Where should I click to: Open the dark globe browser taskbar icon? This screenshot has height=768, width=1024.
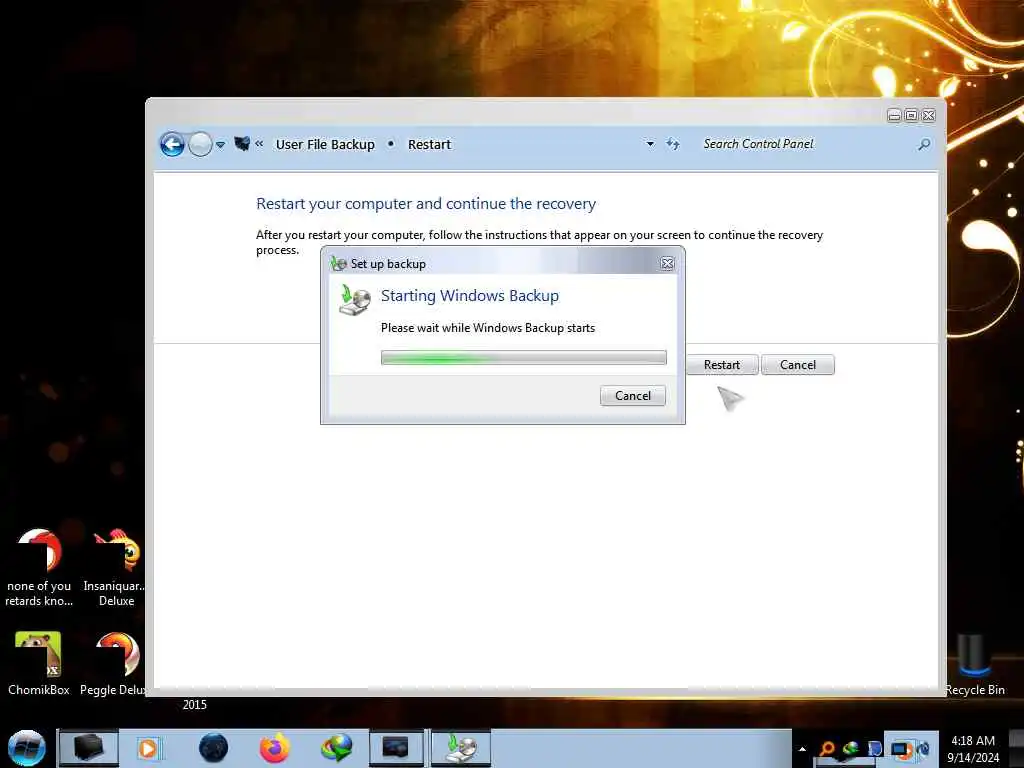[x=214, y=748]
